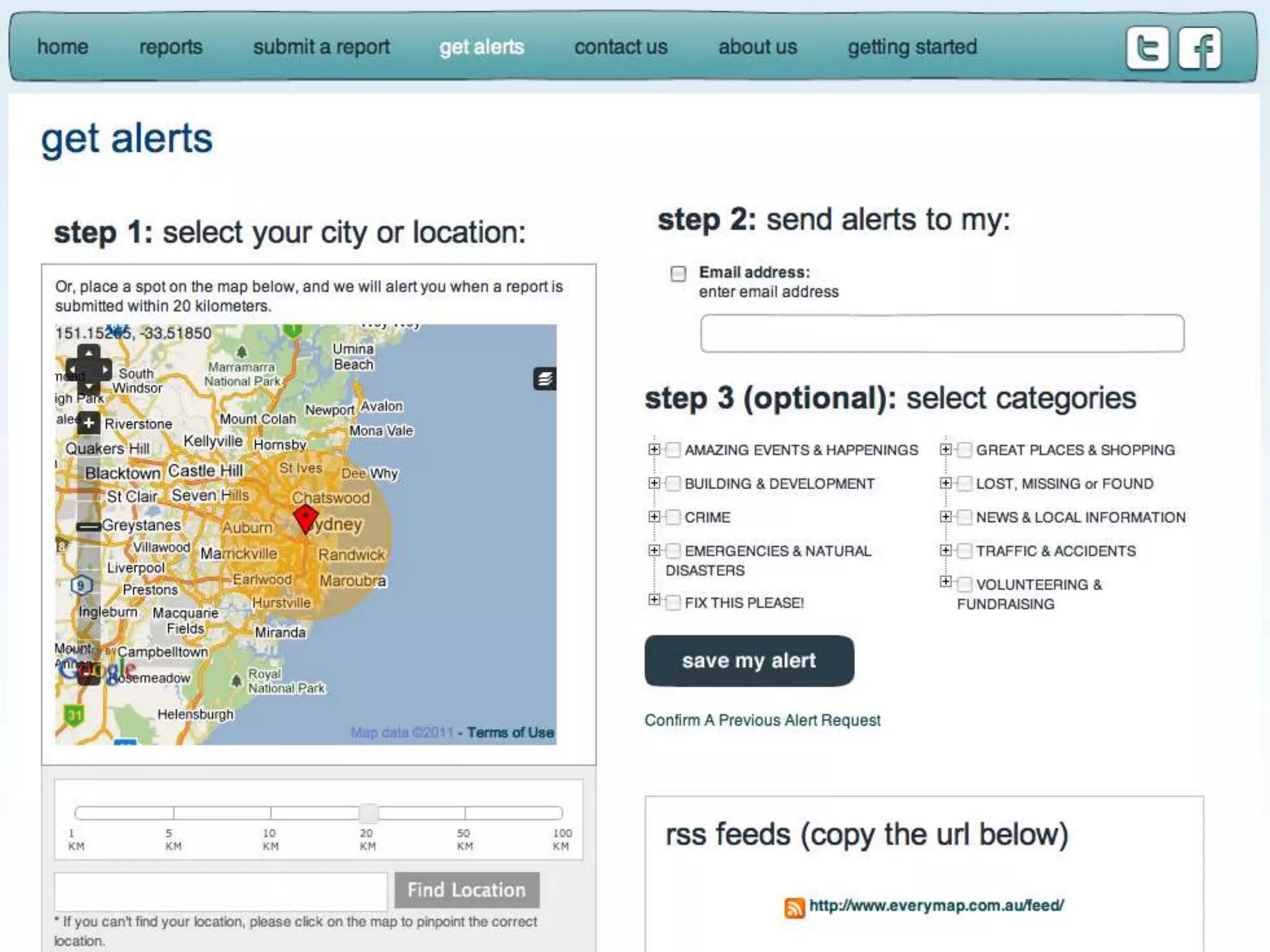Check the CRIME category box
Viewport: 1270px width, 952px height.
tap(673, 518)
